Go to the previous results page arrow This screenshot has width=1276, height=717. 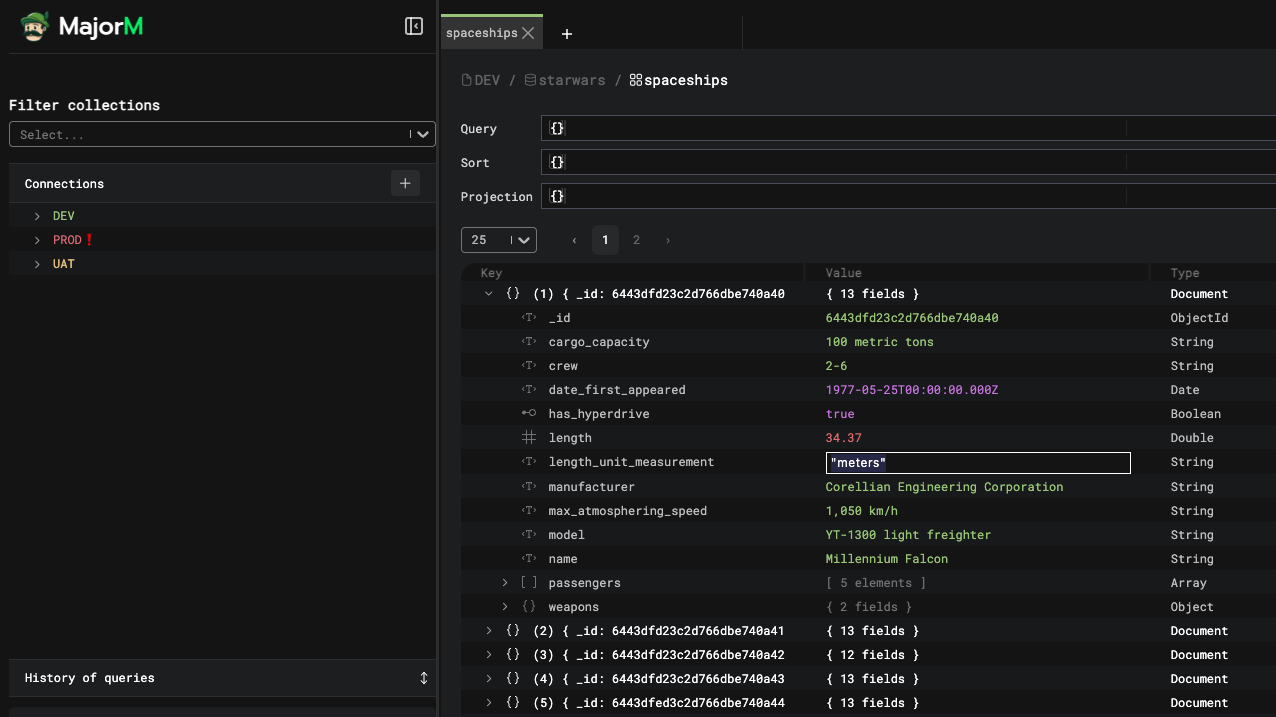pos(574,240)
